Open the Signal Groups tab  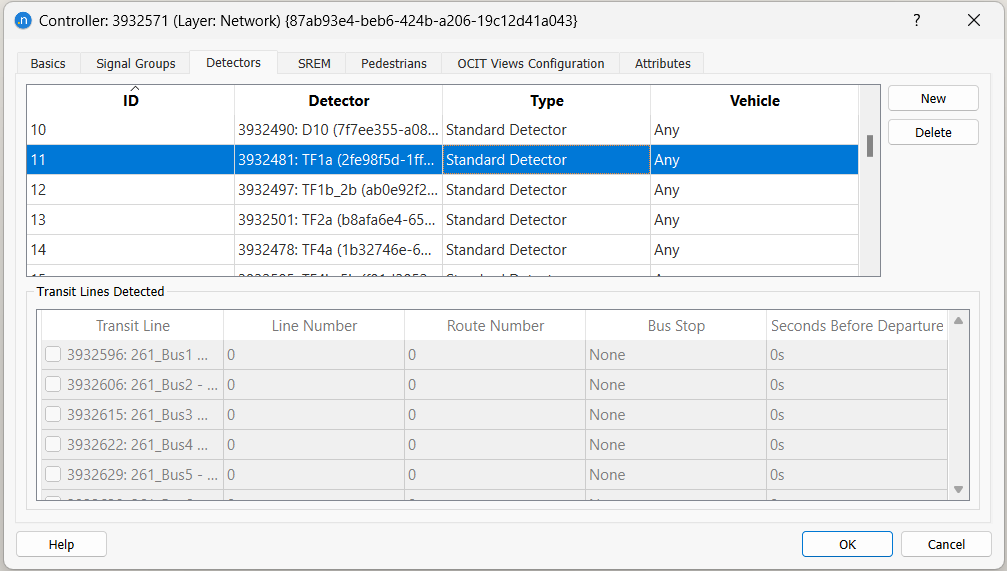click(135, 63)
